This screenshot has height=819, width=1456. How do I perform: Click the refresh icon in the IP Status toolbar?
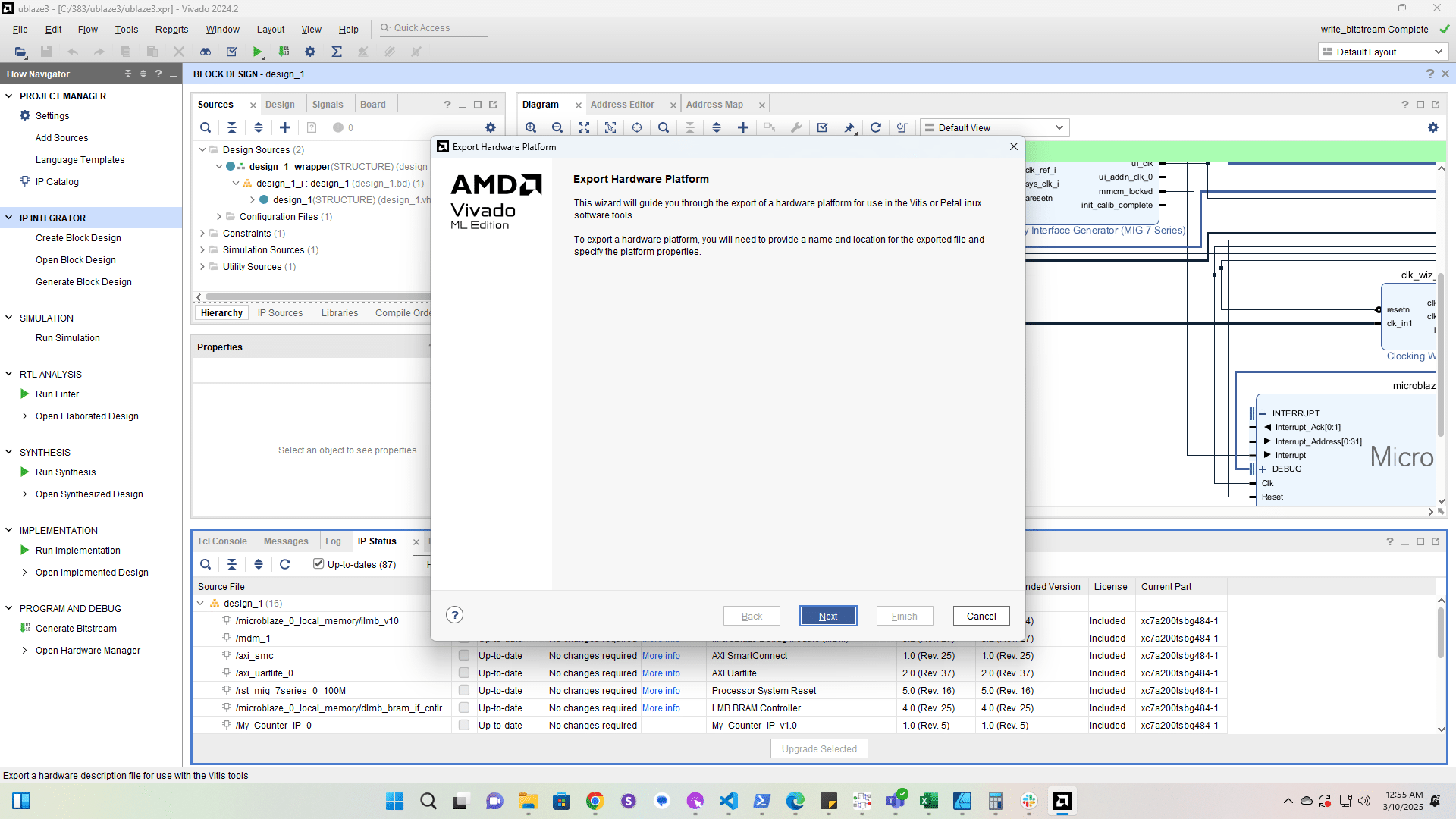(285, 564)
